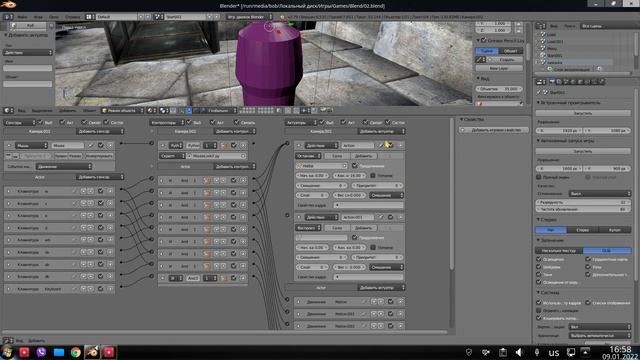Toggle the Actuators 'Состоя' checkbox

[x=388, y=122]
